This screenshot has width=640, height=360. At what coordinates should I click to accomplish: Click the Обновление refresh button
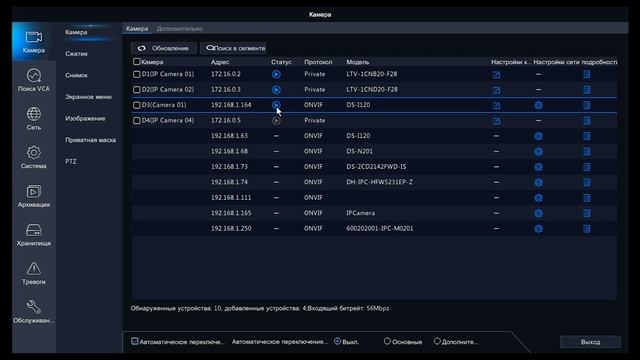click(x=164, y=48)
